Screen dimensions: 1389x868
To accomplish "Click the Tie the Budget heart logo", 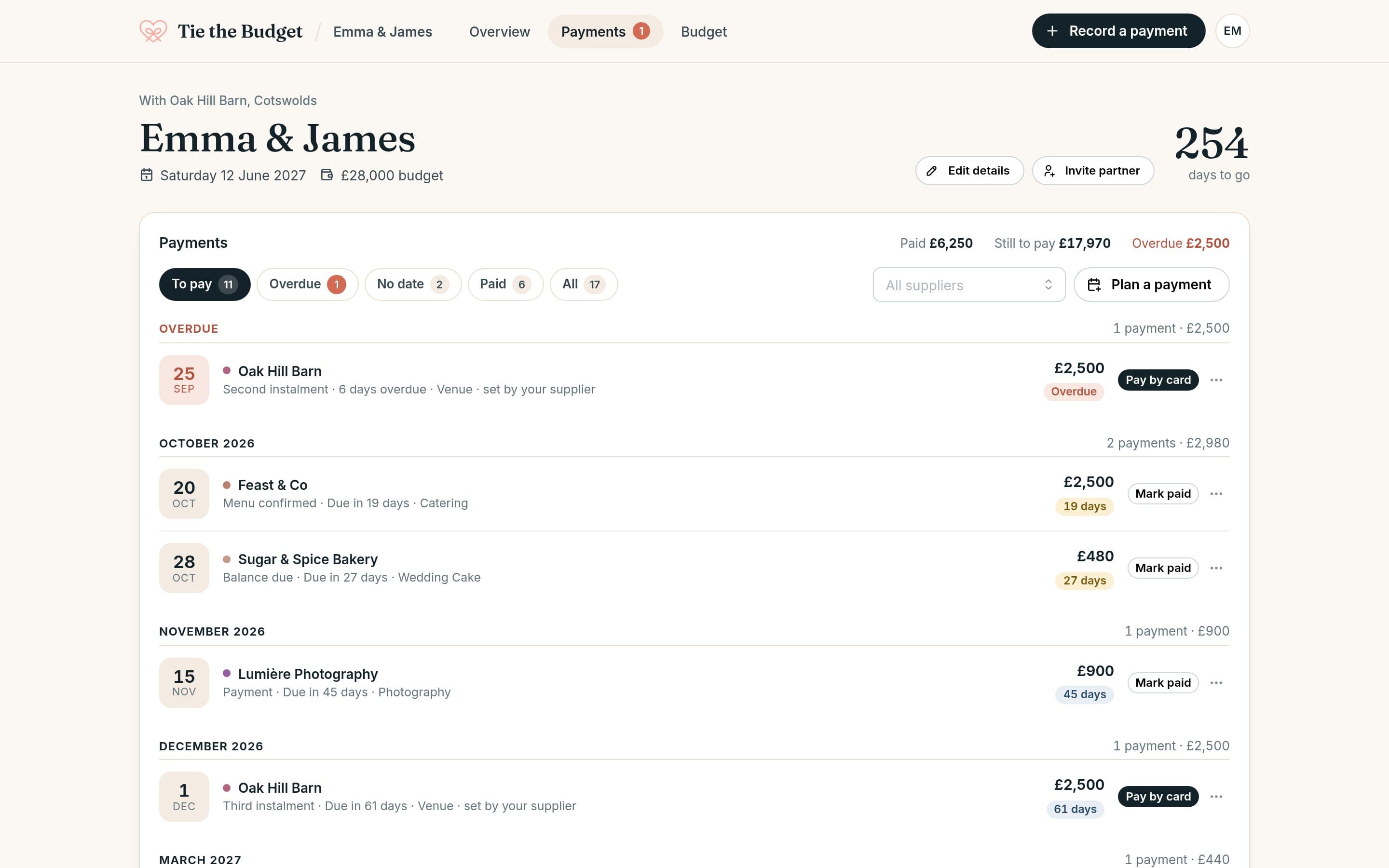I will tap(153, 31).
